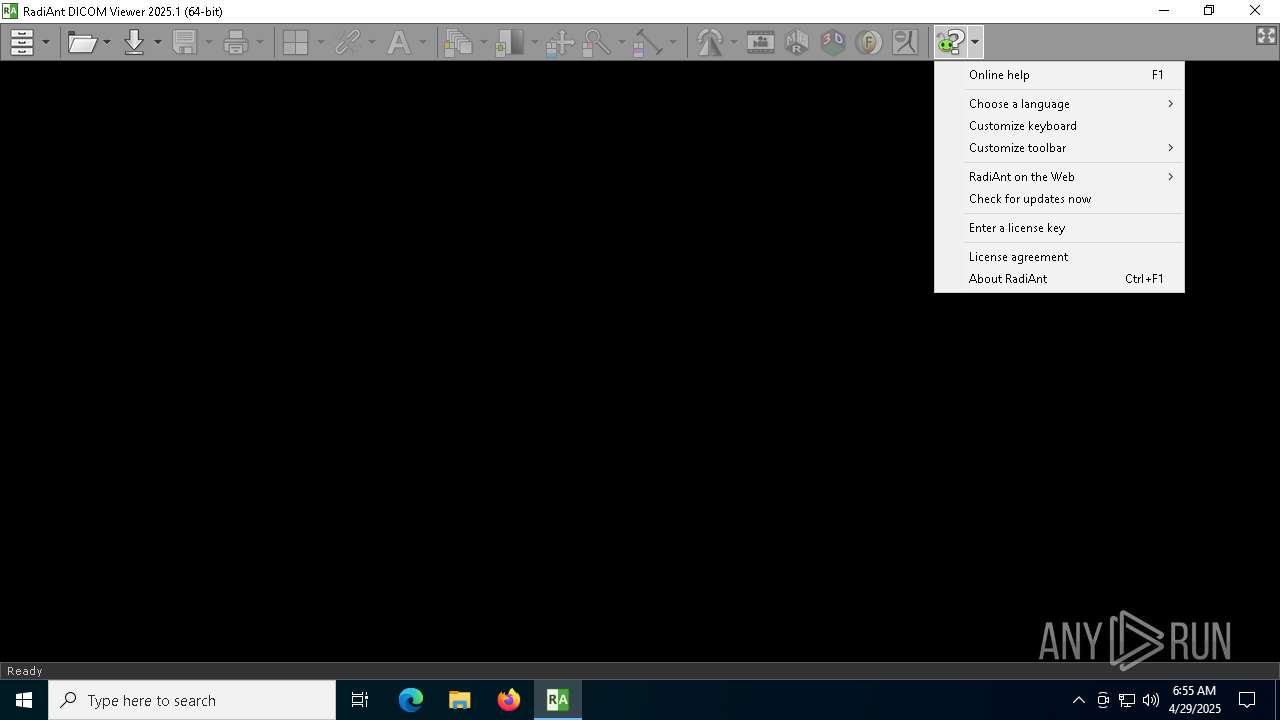Click the print icon
This screenshot has height=720, width=1280.
pos(236,42)
